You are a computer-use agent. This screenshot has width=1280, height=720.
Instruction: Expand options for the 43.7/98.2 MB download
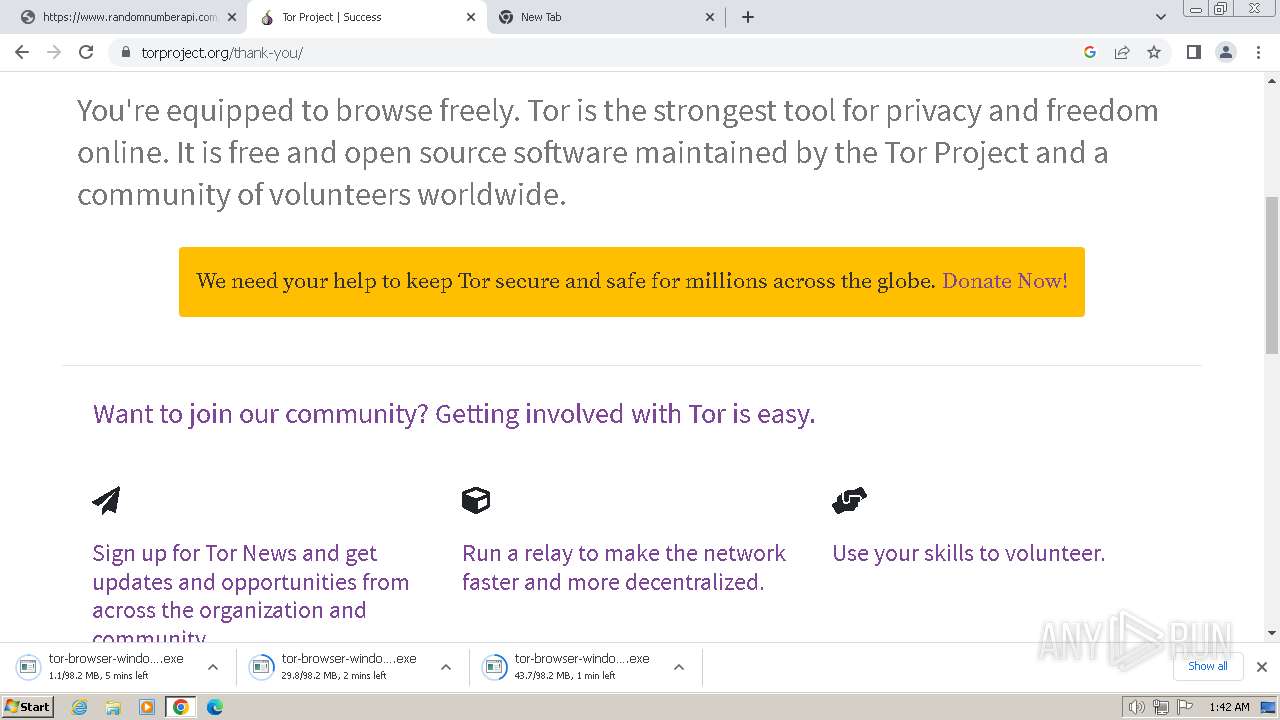(x=679, y=667)
